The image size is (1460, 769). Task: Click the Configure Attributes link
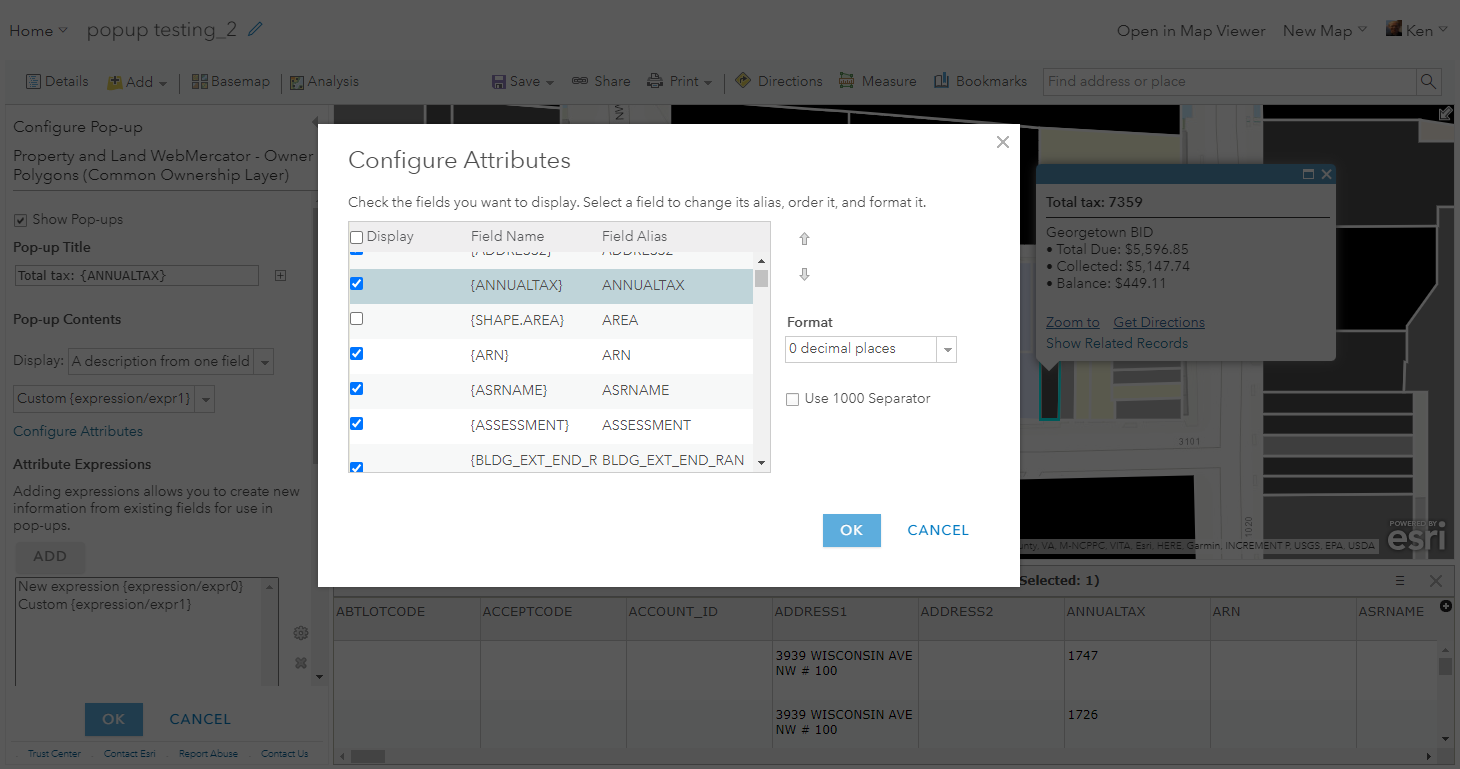pos(78,431)
